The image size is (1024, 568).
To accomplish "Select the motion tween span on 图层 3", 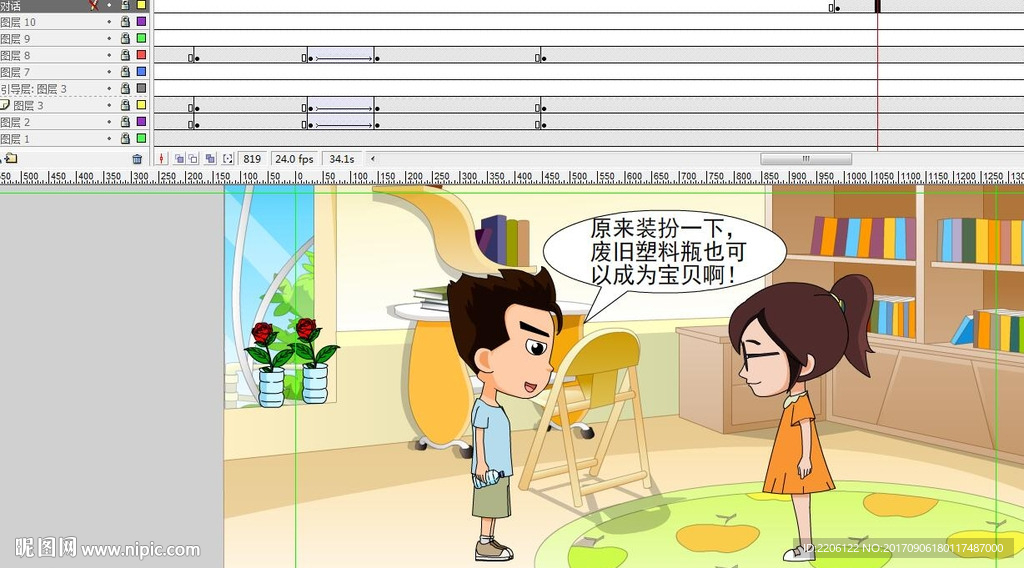I will [x=340, y=105].
